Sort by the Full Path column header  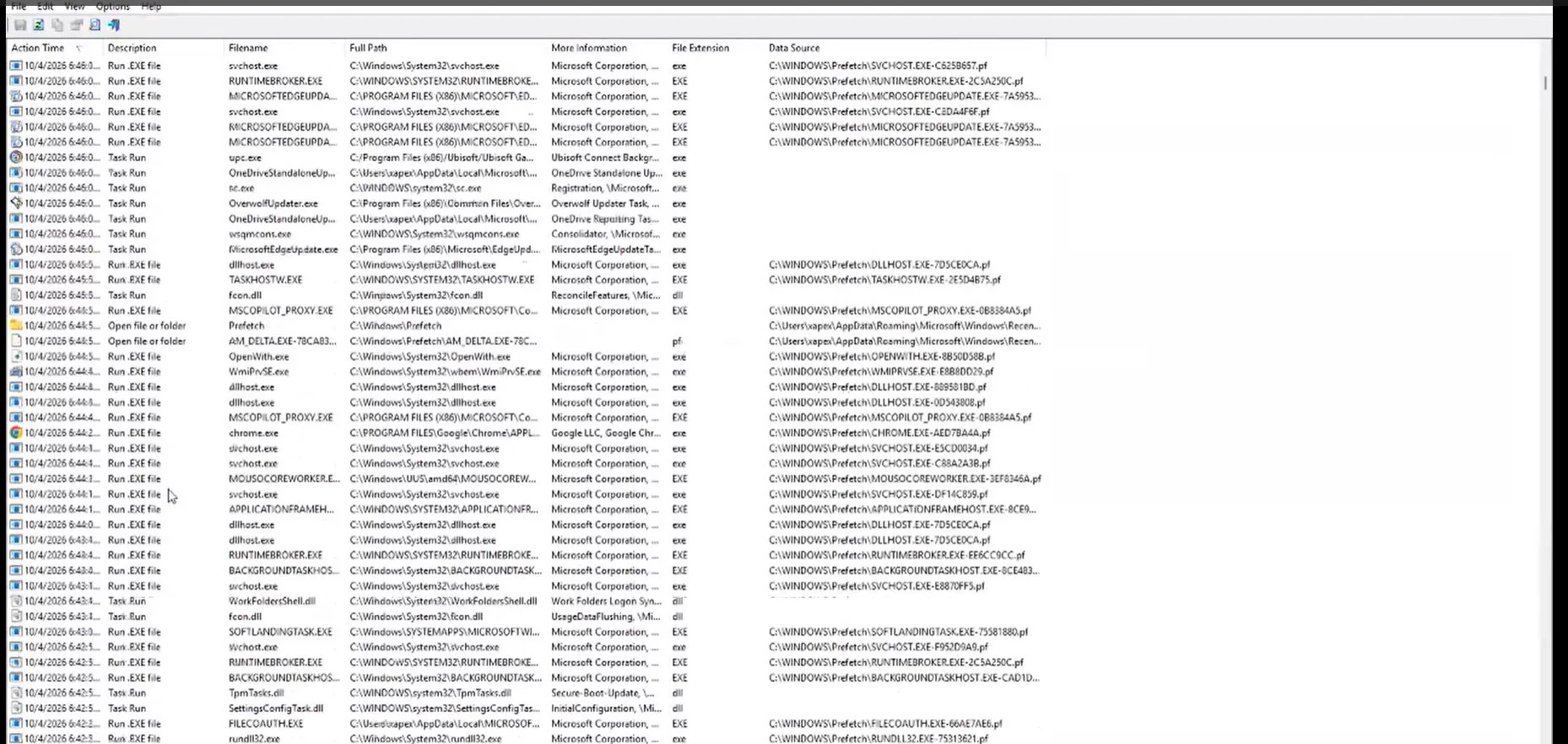[x=446, y=48]
